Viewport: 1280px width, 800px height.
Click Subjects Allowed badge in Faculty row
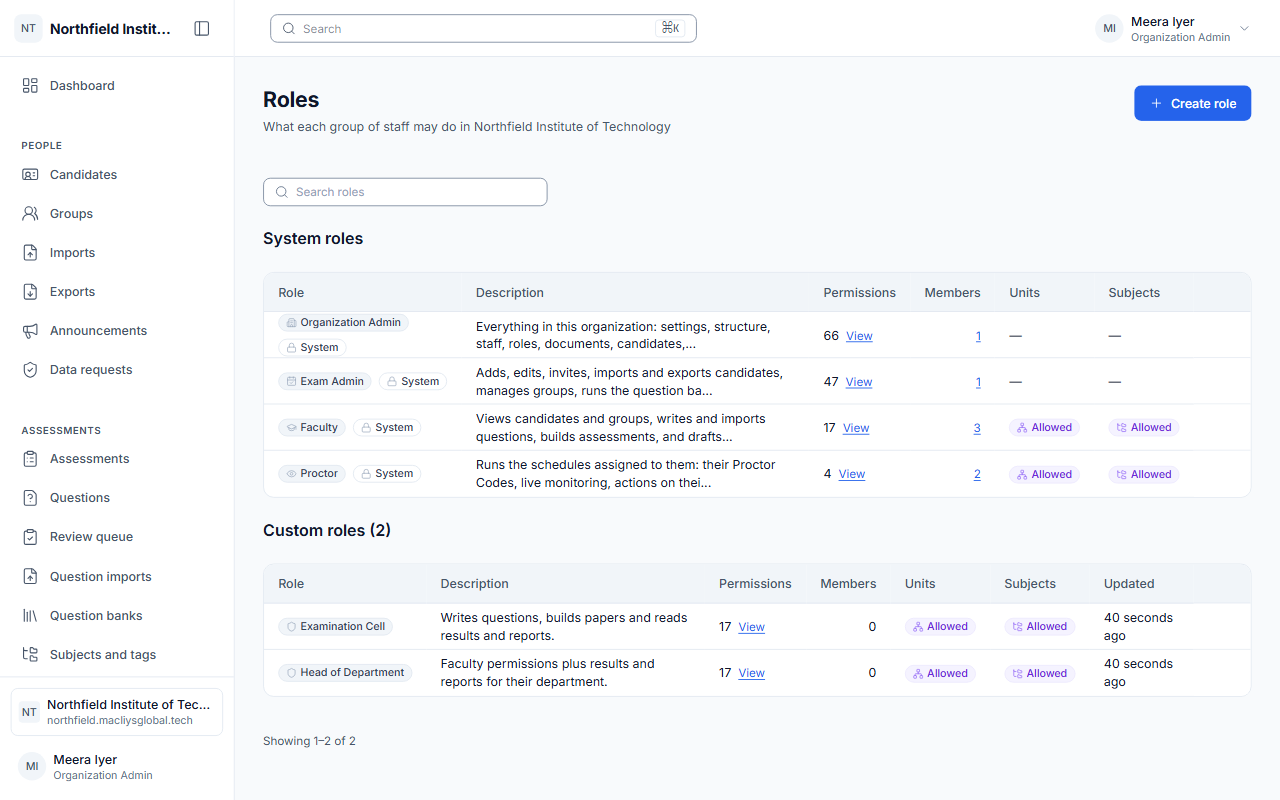point(1144,427)
